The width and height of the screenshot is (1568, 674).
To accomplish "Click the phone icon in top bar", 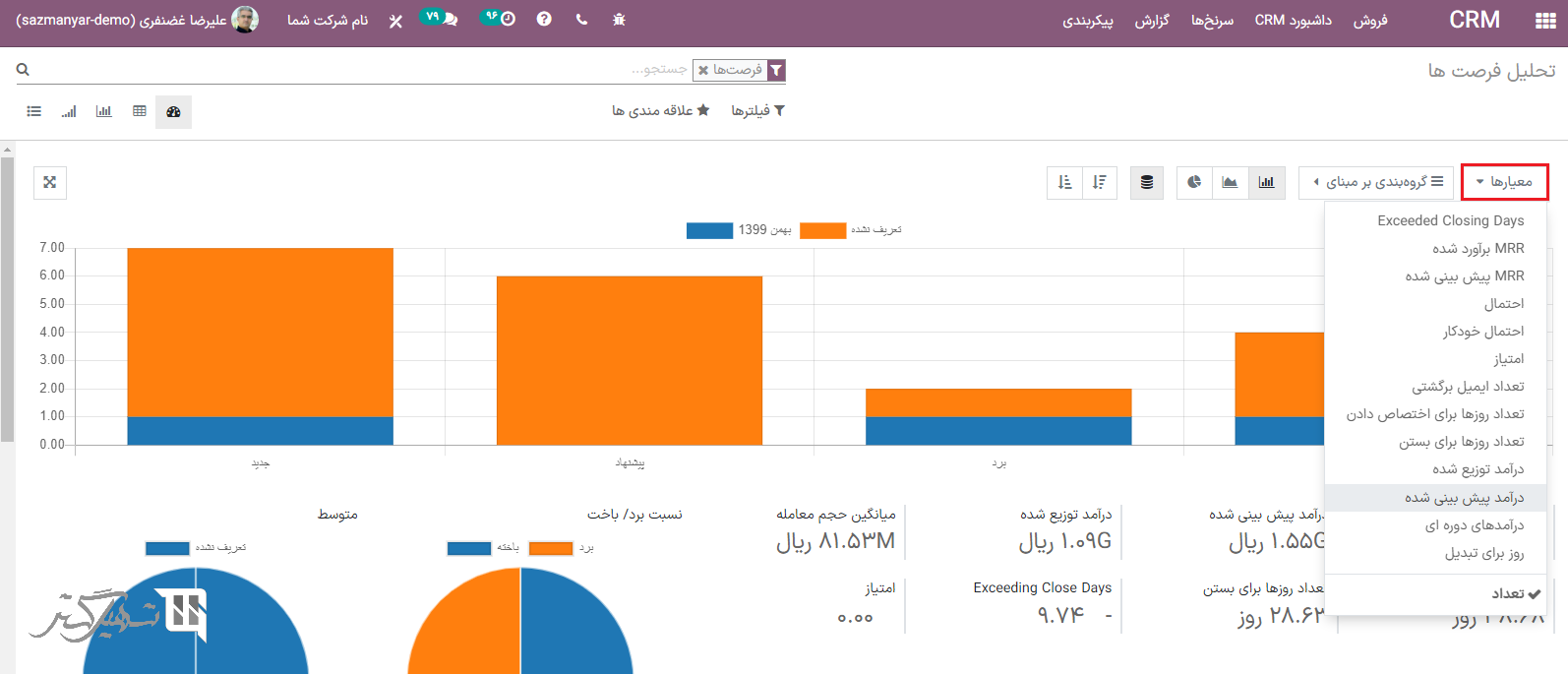I will (581, 20).
